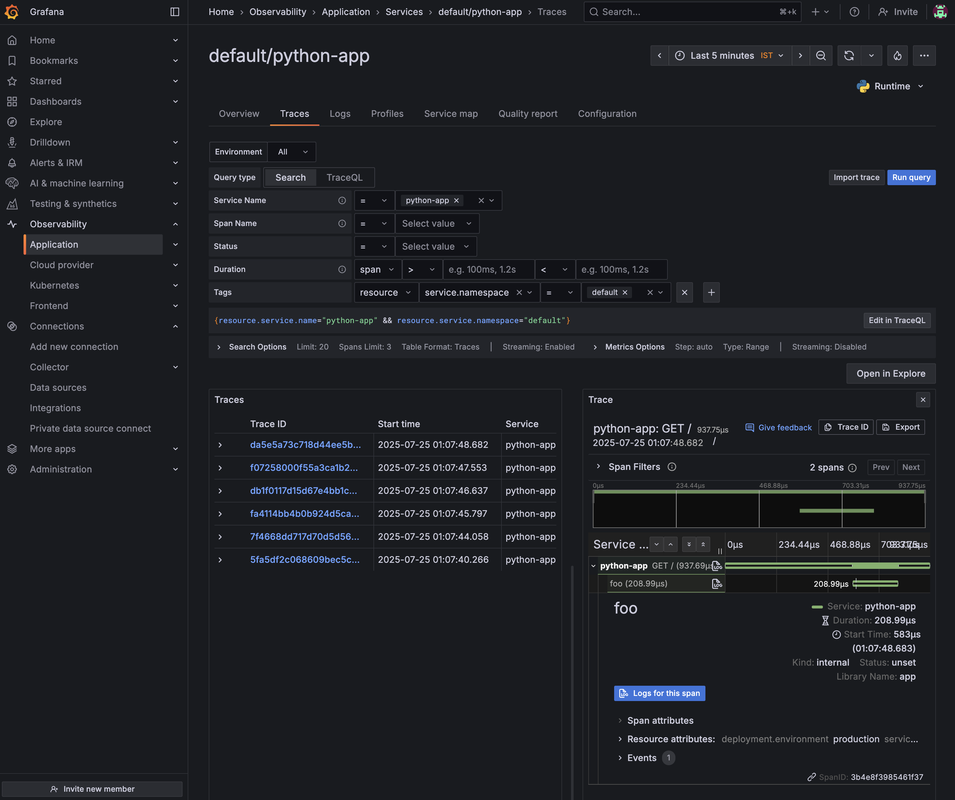Image resolution: width=955 pixels, height=800 pixels.
Task: Select the Search query type
Action: [x=291, y=177]
